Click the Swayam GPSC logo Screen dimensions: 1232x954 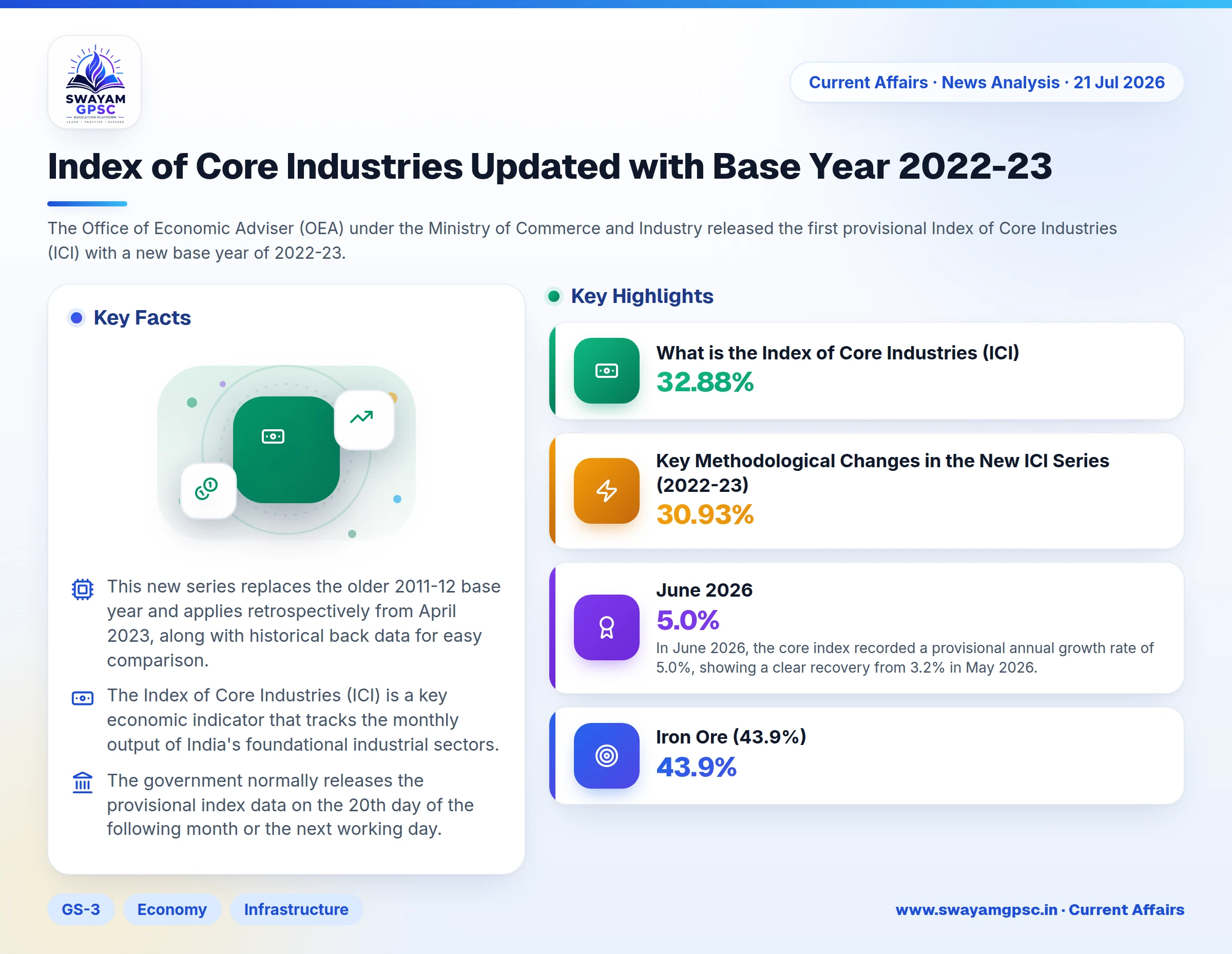(x=94, y=82)
